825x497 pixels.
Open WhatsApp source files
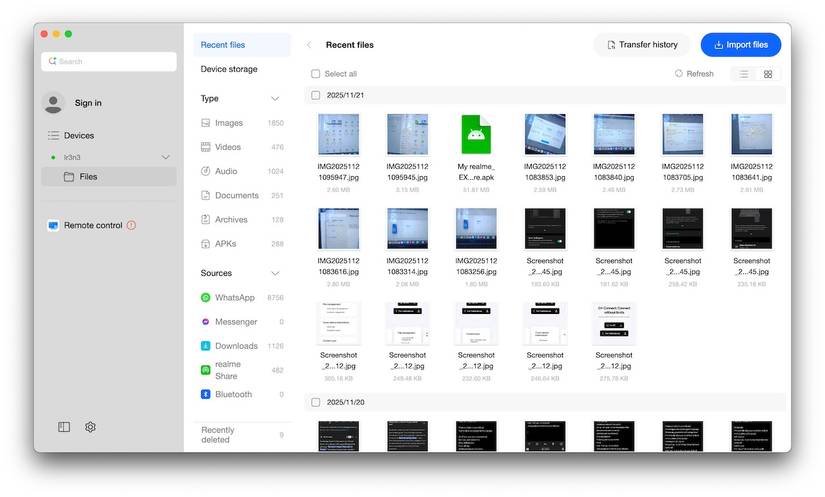click(x=234, y=298)
